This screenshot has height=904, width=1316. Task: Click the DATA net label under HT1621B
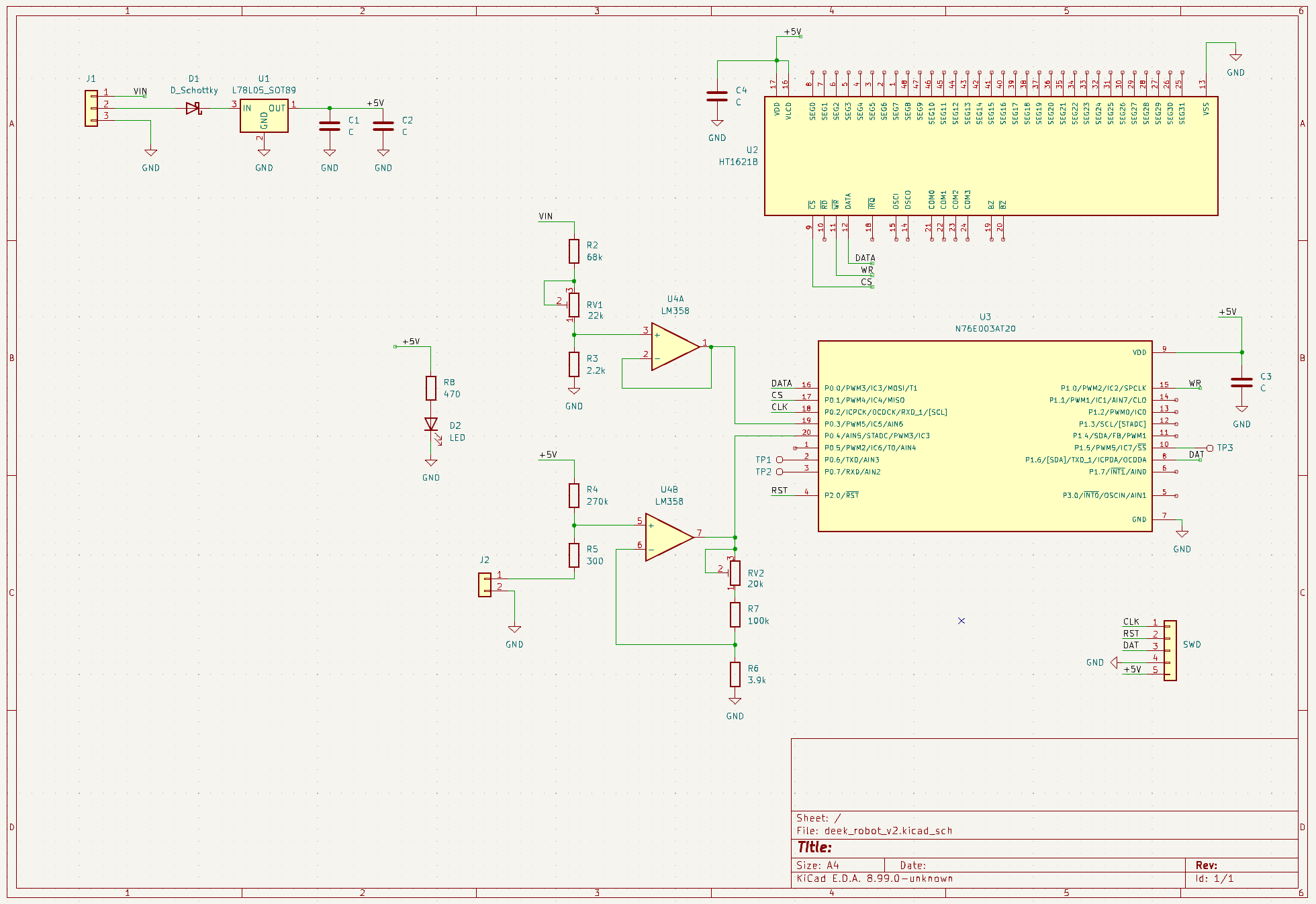tap(865, 258)
